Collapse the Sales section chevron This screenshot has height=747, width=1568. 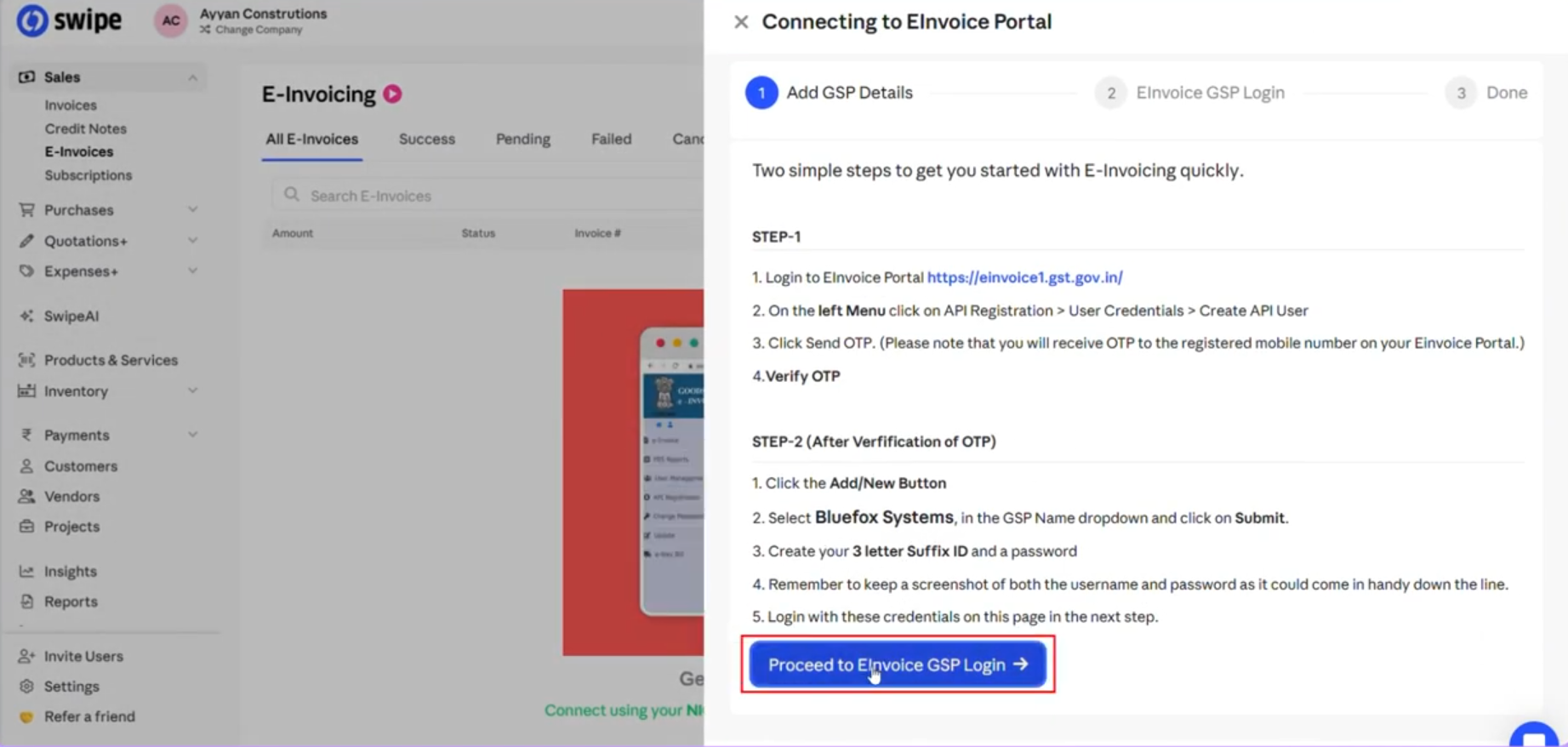pyautogui.click(x=193, y=77)
